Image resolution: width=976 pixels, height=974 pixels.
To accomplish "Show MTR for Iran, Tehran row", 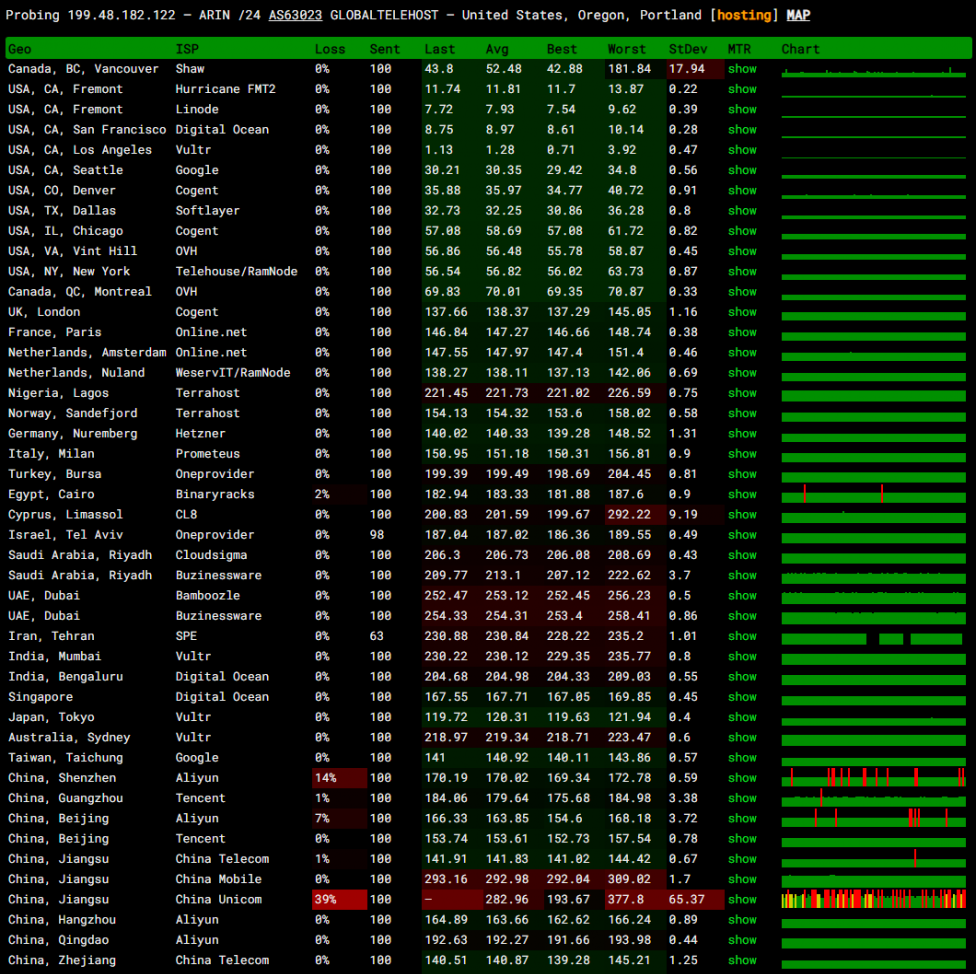I will (742, 637).
